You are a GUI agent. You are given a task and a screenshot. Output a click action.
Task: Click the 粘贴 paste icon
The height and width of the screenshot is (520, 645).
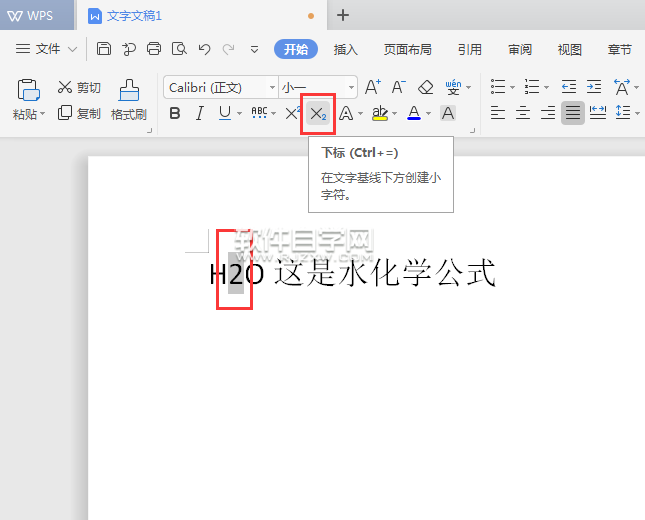(x=28, y=90)
